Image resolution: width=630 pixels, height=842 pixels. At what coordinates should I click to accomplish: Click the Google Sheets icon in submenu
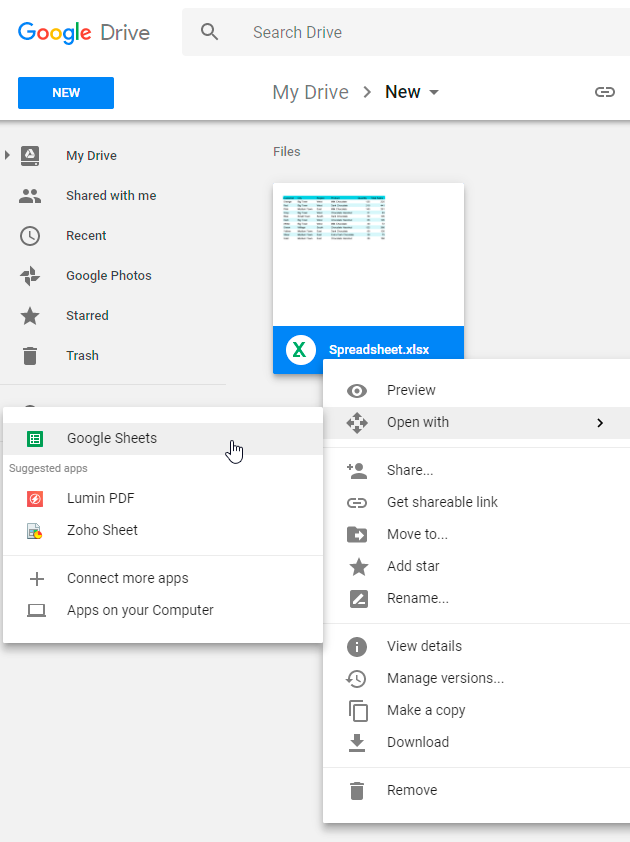(35, 438)
